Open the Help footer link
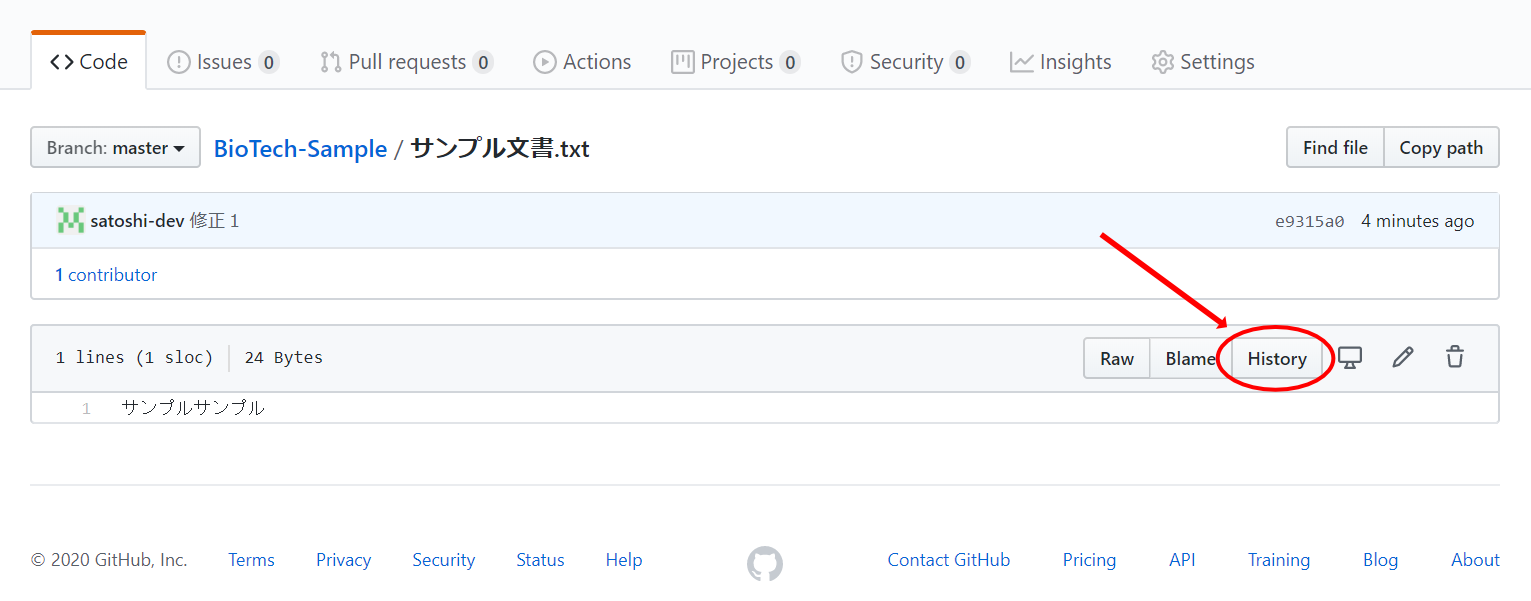The image size is (1531, 601). tap(624, 560)
